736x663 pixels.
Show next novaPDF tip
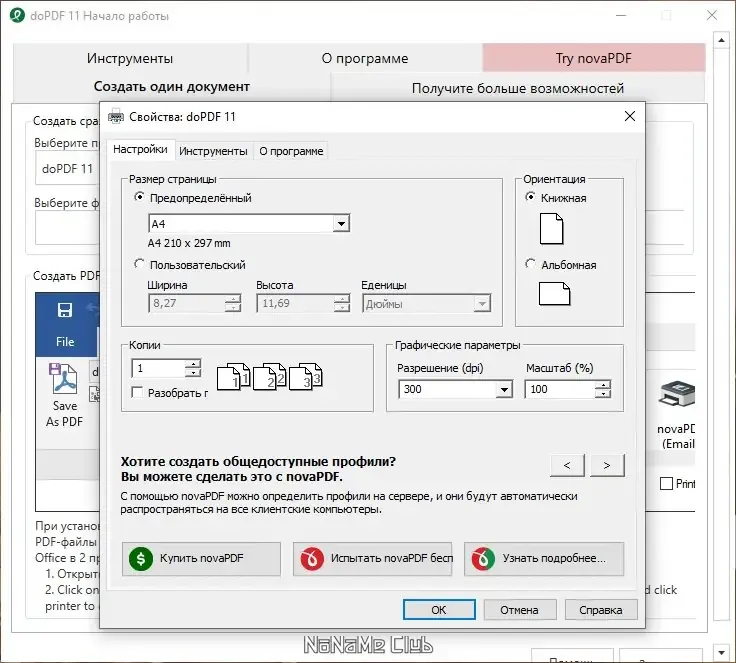[607, 465]
